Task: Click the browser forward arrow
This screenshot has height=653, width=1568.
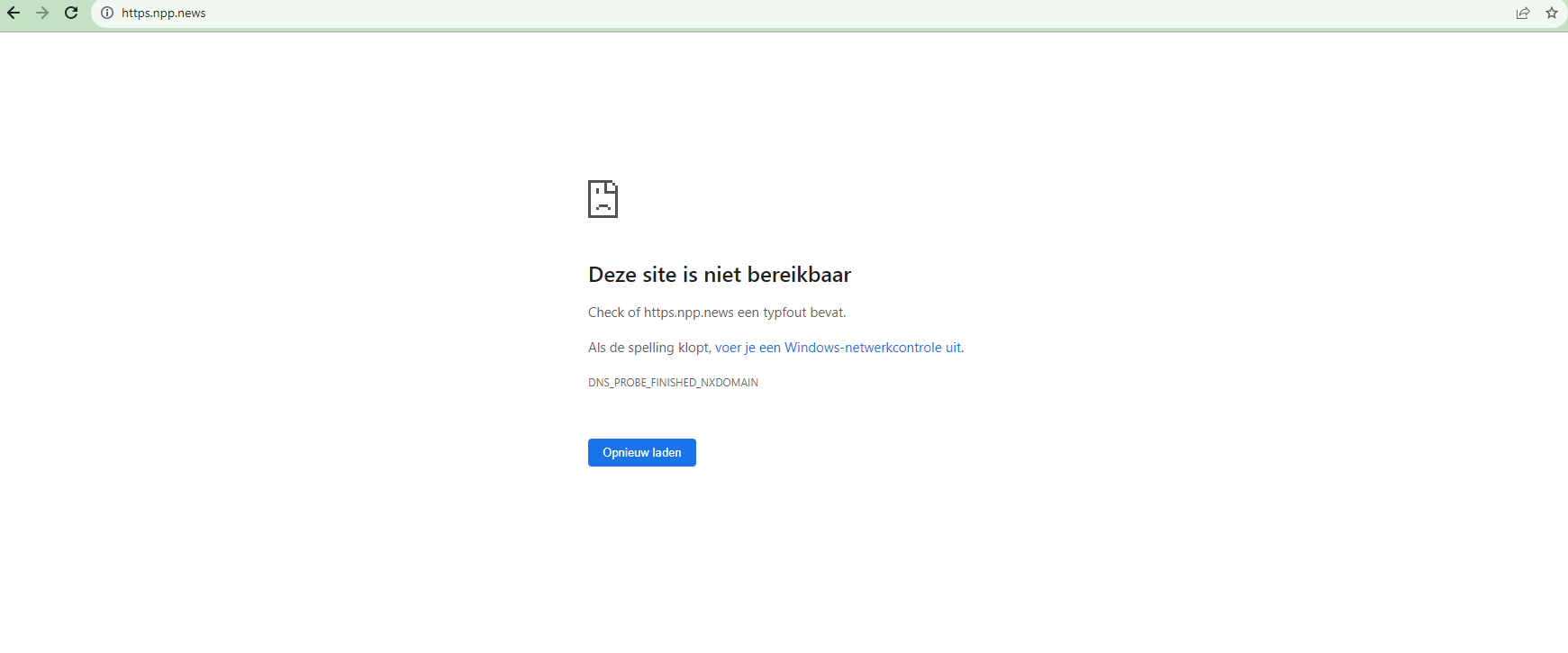Action: pos(42,13)
